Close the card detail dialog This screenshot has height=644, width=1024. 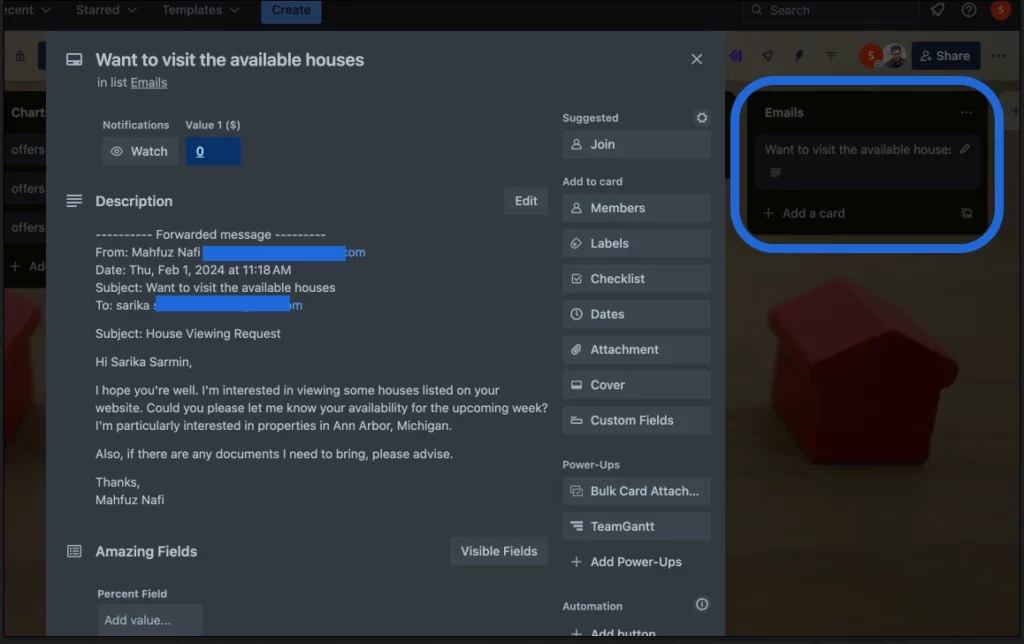tap(697, 59)
